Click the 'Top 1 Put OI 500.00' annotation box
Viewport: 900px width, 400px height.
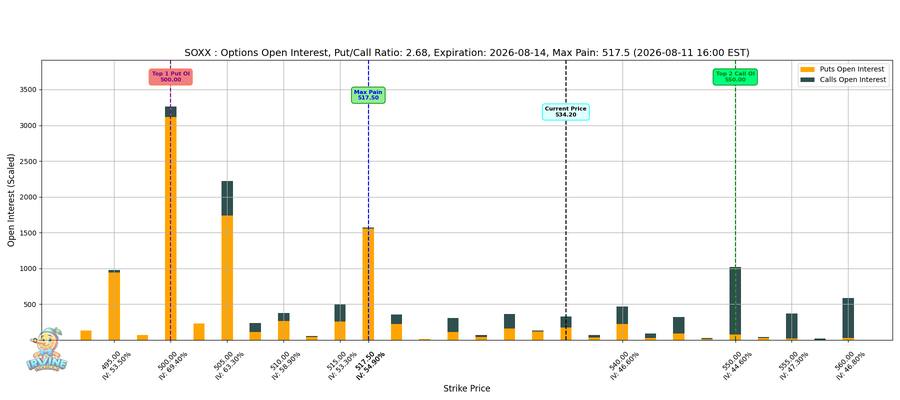coord(170,77)
